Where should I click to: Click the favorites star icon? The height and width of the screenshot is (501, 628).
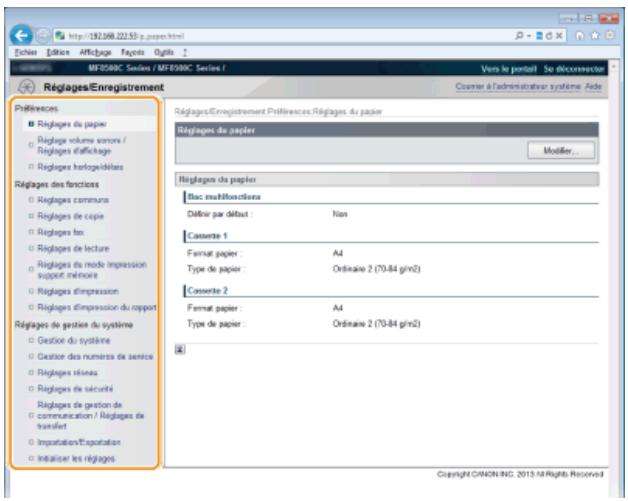pyautogui.click(x=595, y=36)
